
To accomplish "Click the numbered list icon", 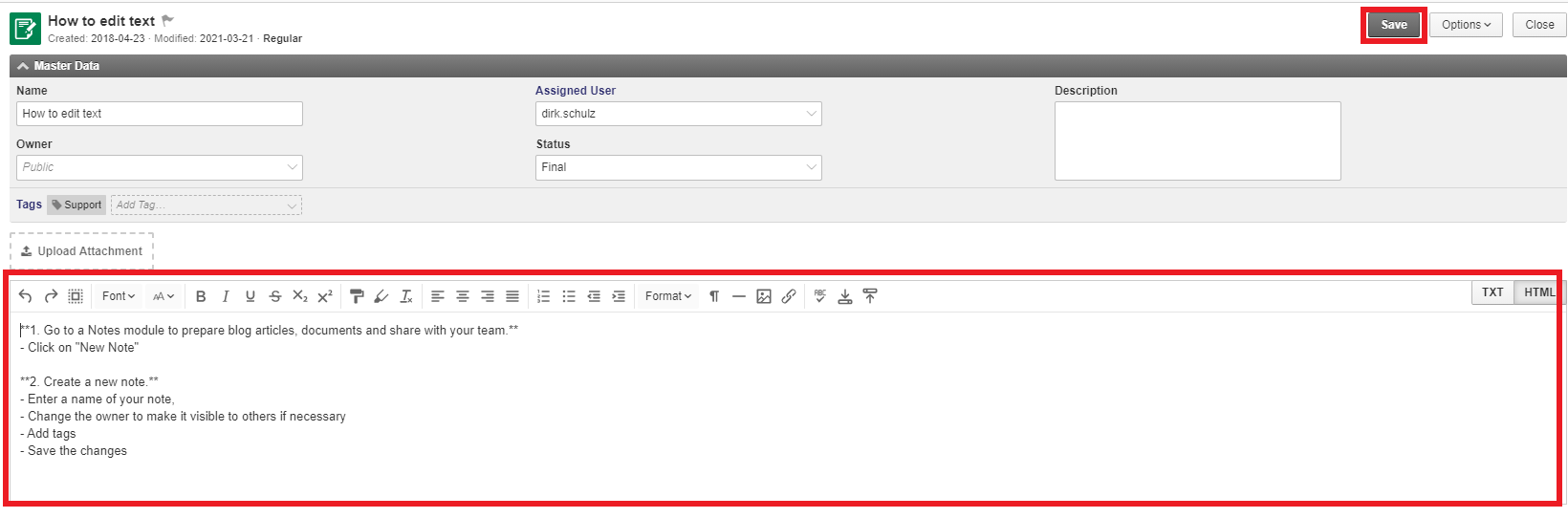I will coord(544,296).
